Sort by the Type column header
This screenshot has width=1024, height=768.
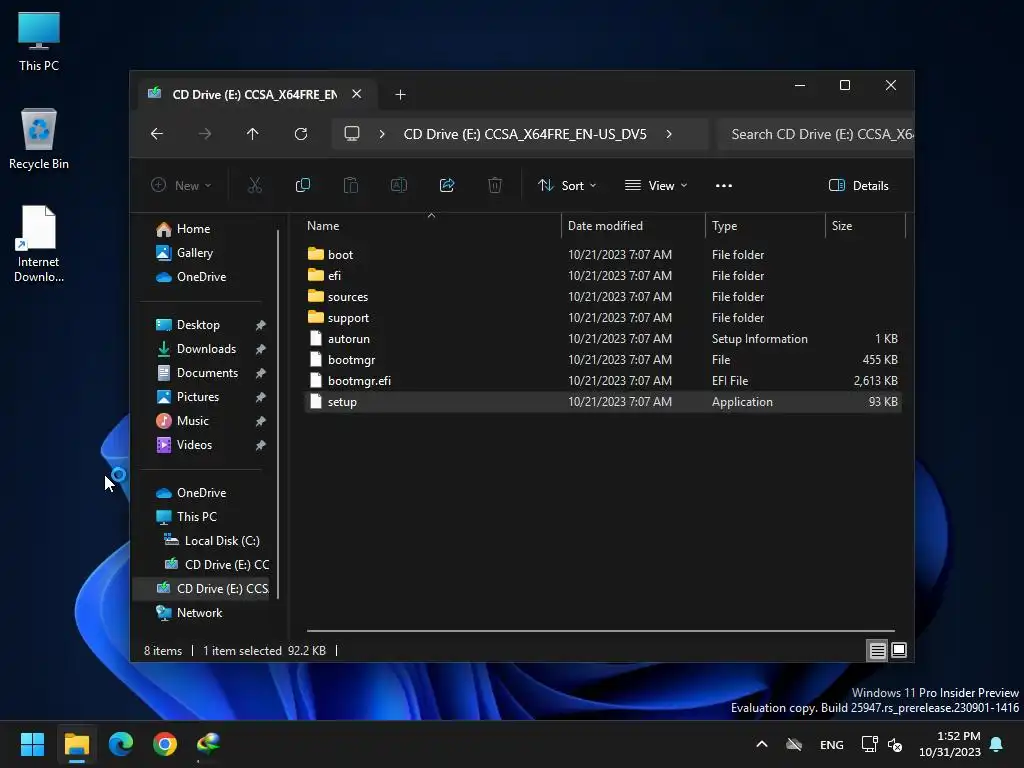tap(765, 226)
